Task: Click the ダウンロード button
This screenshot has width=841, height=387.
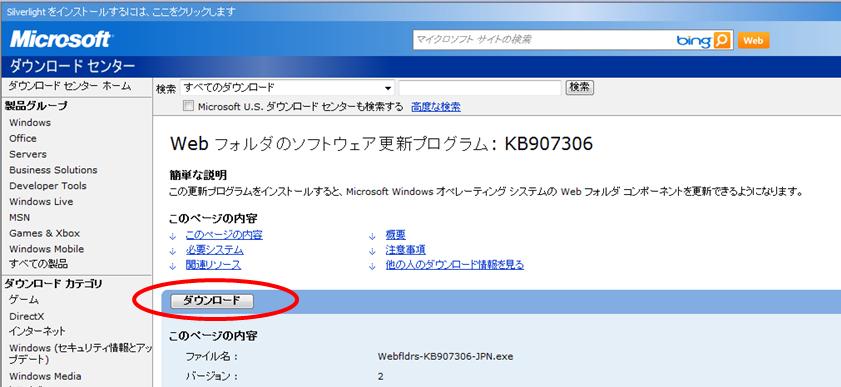Action: [x=212, y=301]
